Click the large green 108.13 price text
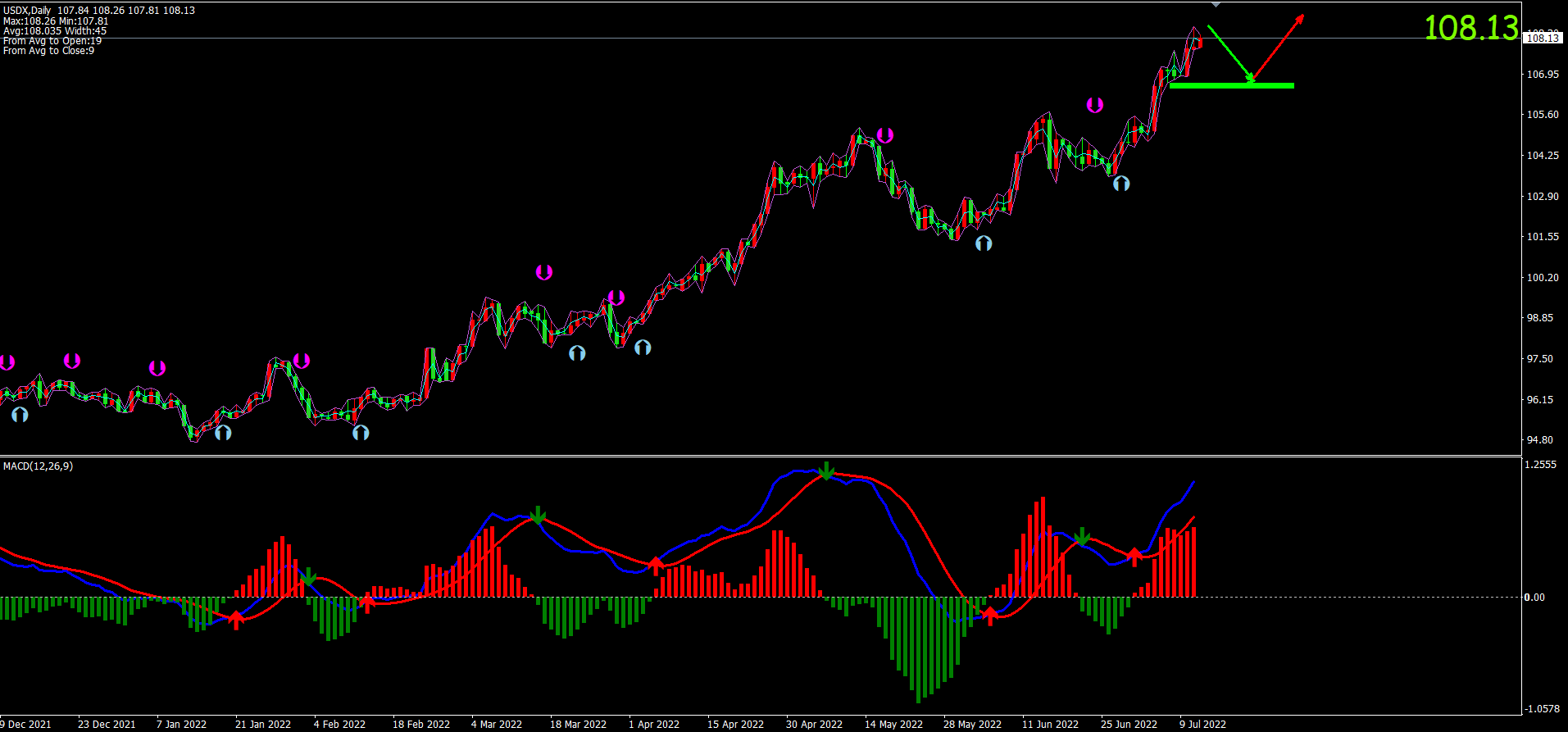 (x=1471, y=28)
